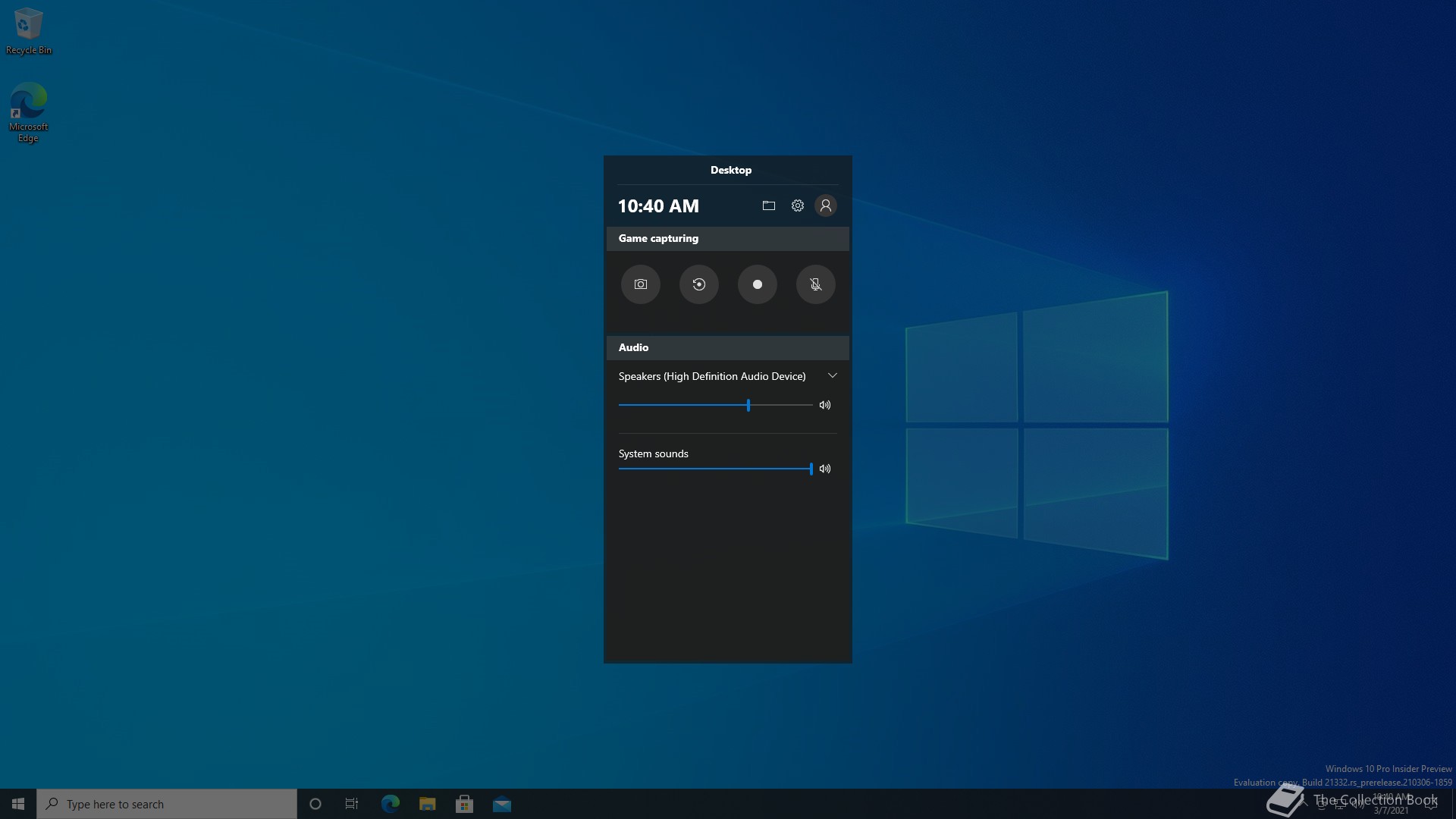
Task: Open Task View on the taskbar
Action: (352, 804)
